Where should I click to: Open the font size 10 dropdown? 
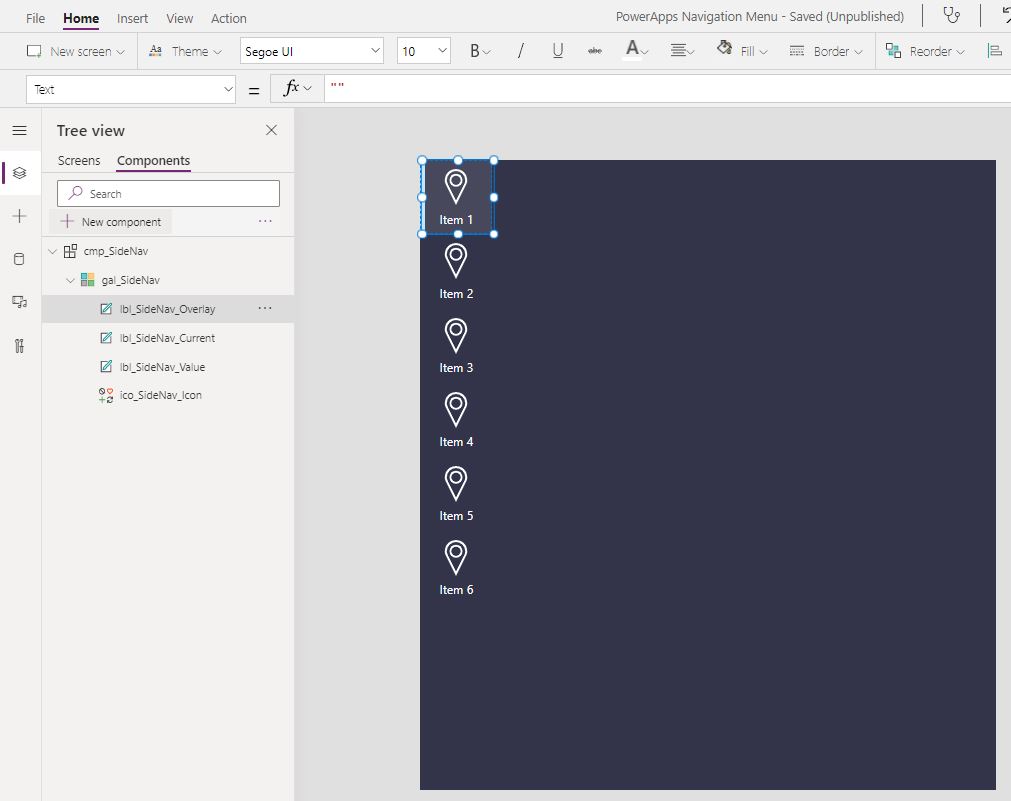423,51
